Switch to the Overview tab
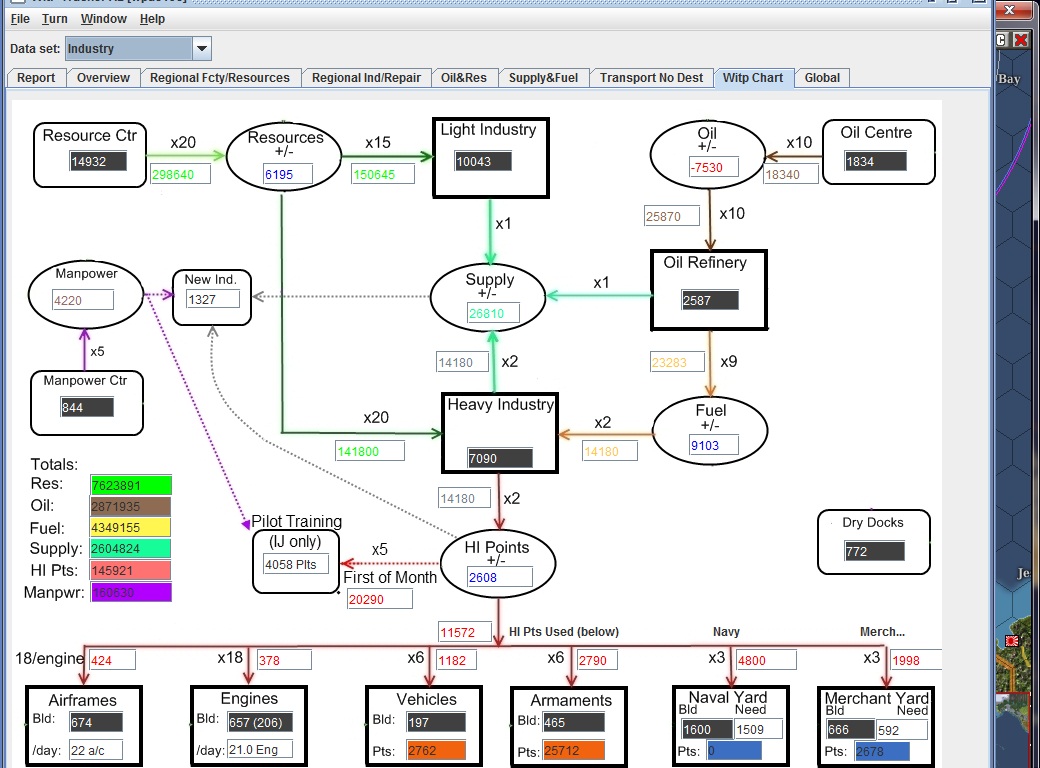The height and width of the screenshot is (768, 1040). pyautogui.click(x=103, y=78)
